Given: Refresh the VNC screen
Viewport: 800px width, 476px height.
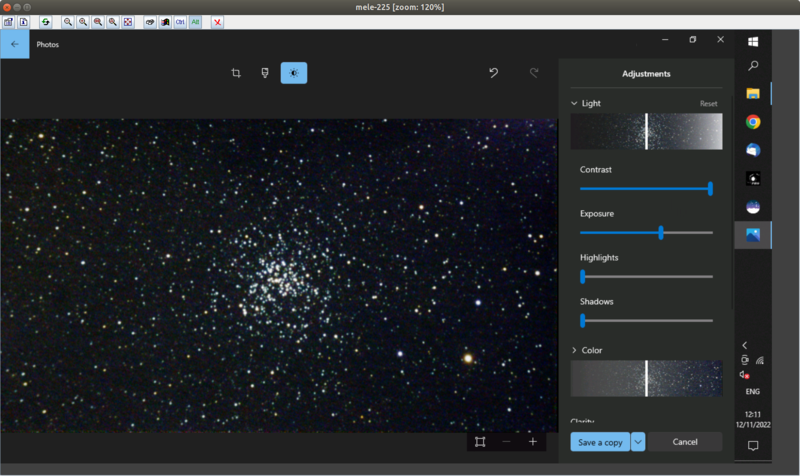Looking at the screenshot, I should [x=45, y=22].
